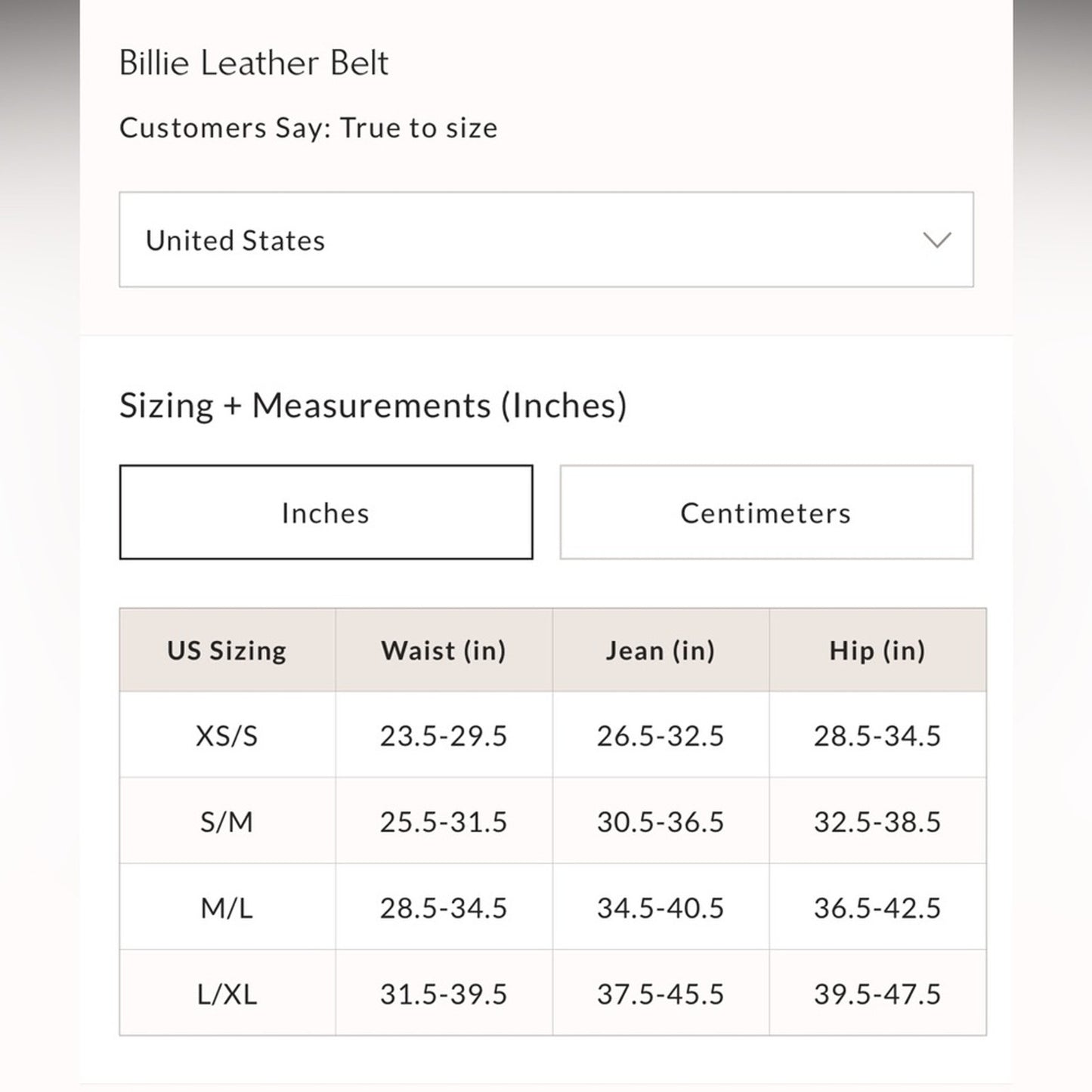Open the United States country dropdown
This screenshot has width=1092, height=1092.
coord(544,240)
